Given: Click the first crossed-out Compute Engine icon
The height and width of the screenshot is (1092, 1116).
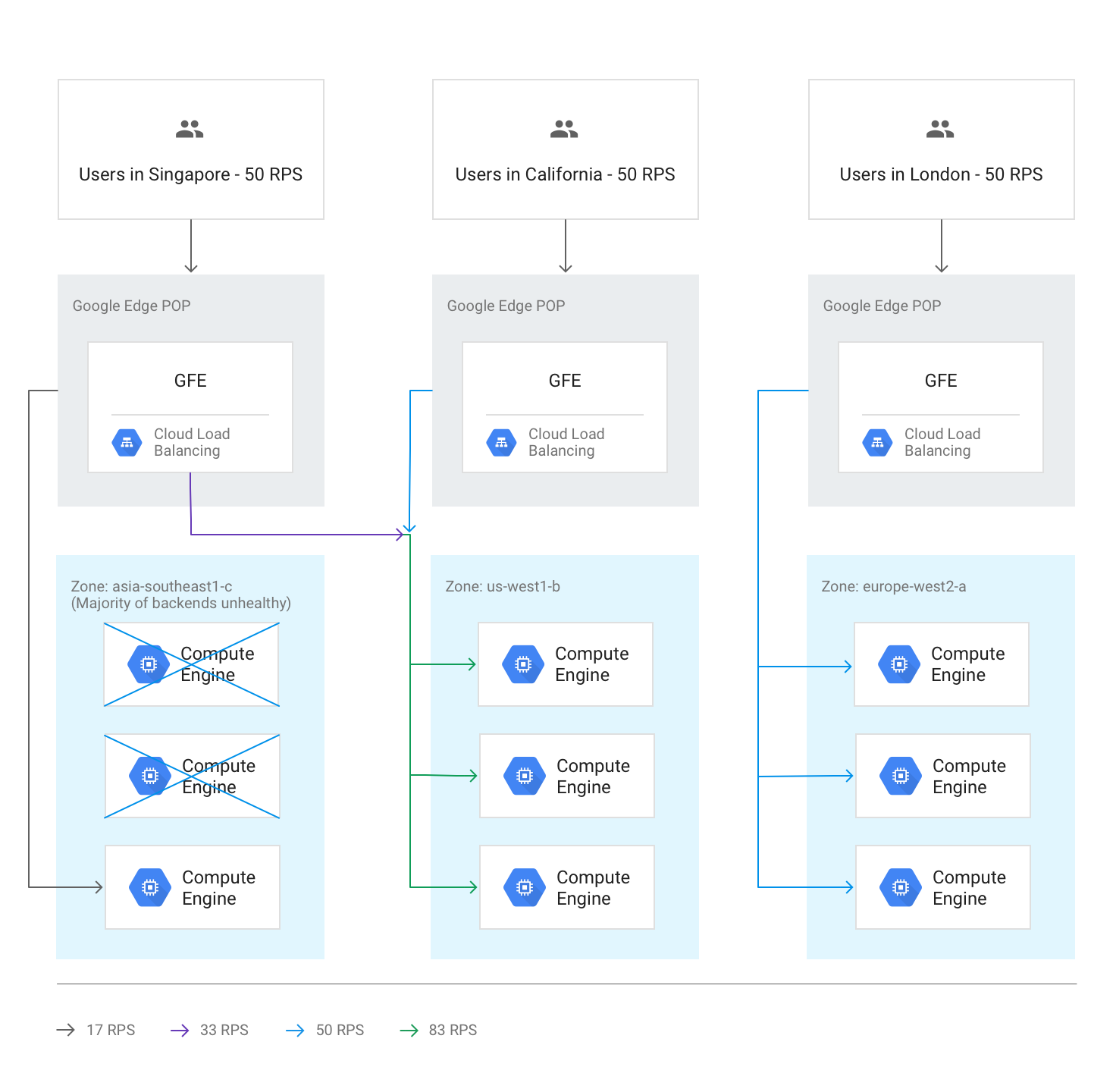Looking at the screenshot, I should point(149,664).
